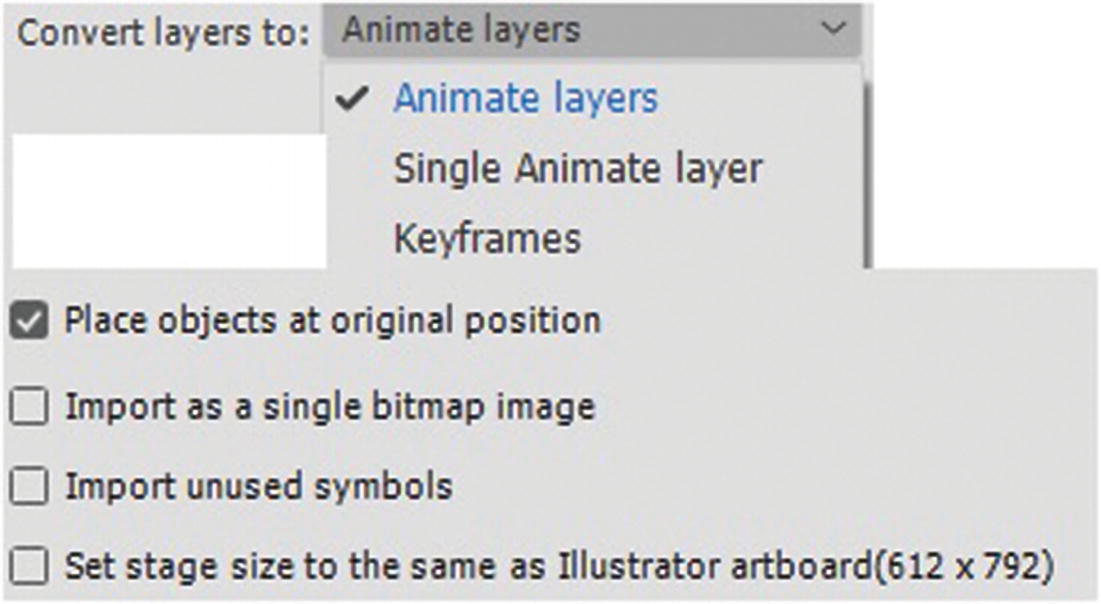Click the currently selected "Animate layers" field

(590, 30)
